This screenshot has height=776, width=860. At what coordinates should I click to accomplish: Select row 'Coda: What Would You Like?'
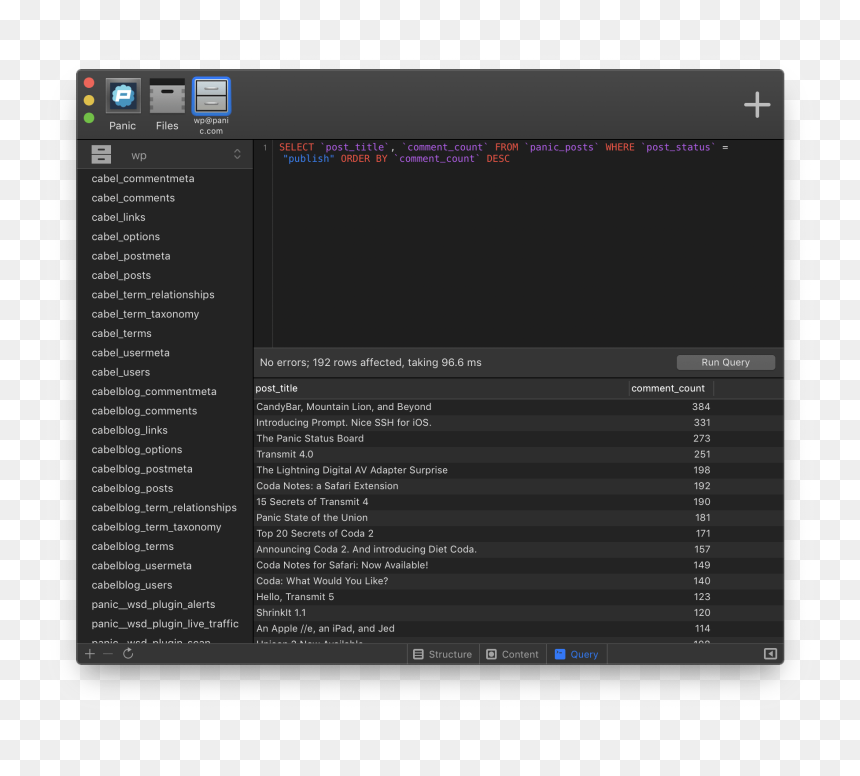coord(518,581)
